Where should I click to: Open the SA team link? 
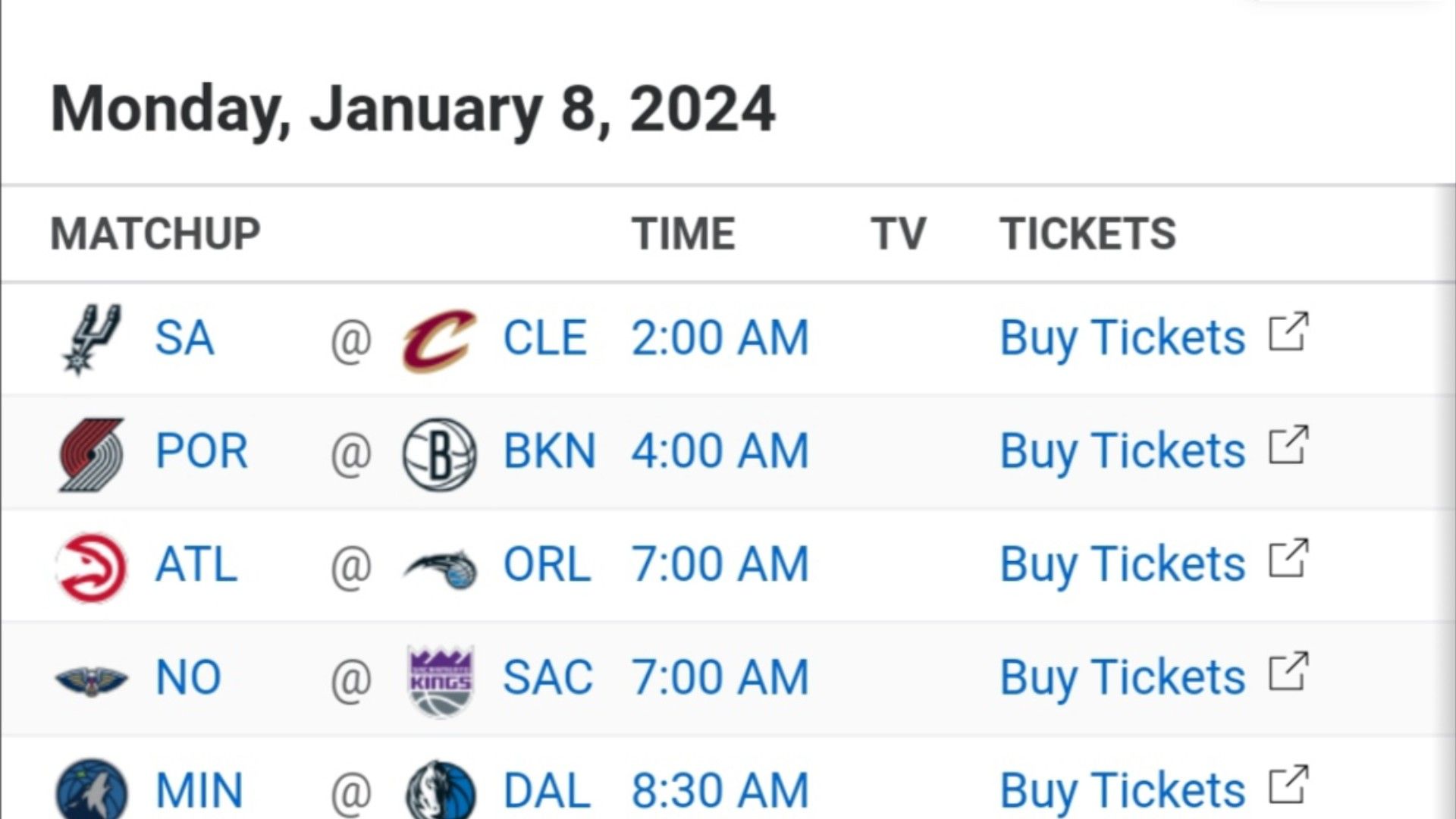click(184, 338)
